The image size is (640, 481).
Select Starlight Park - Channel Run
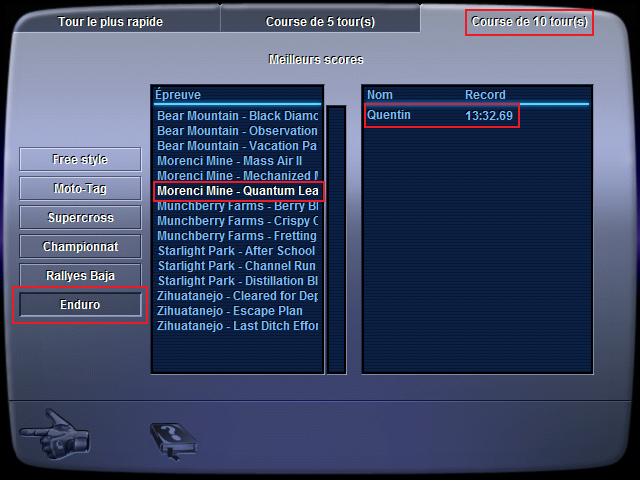237,266
